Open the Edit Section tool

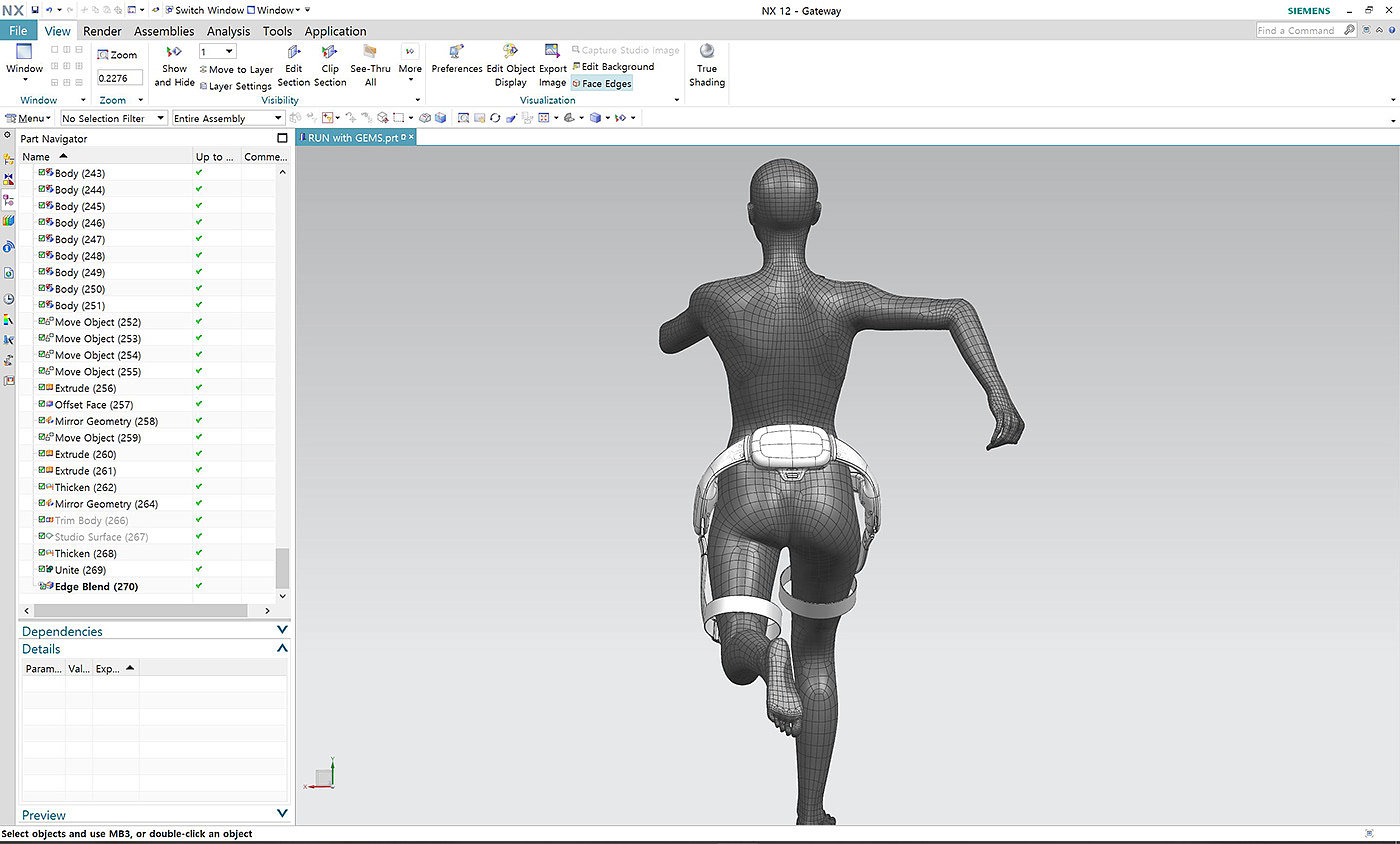pyautogui.click(x=294, y=53)
